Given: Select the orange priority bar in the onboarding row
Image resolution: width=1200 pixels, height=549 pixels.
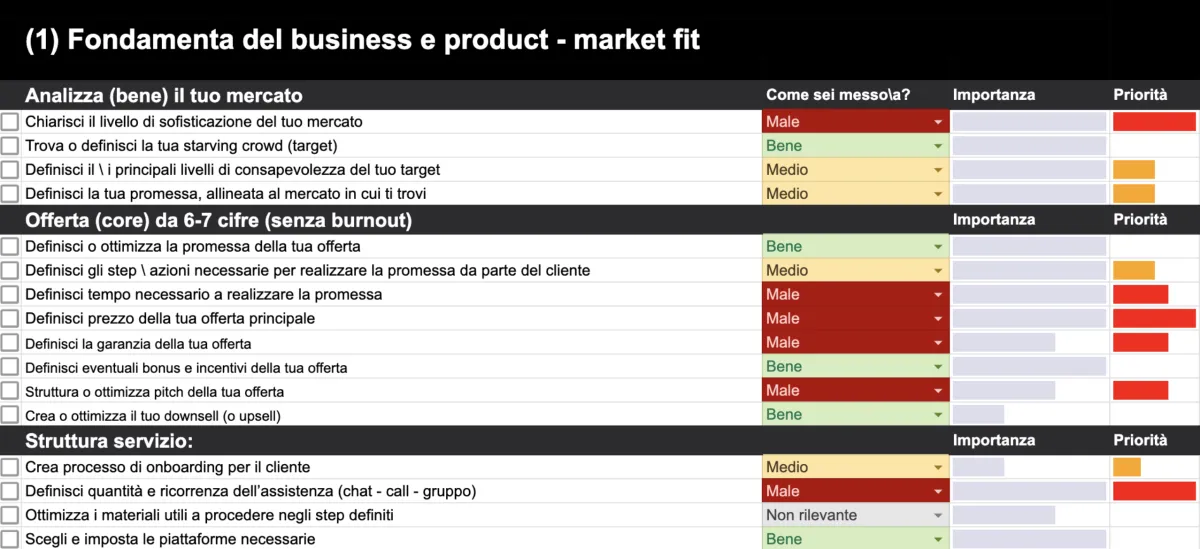Looking at the screenshot, I should pyautogui.click(x=1127, y=467).
